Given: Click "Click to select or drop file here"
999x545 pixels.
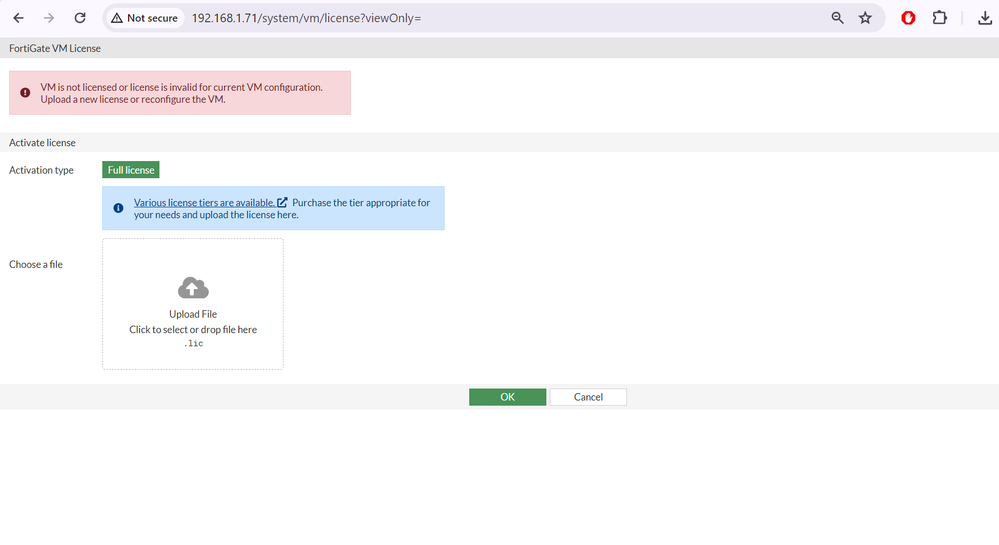Looking at the screenshot, I should point(193,330).
